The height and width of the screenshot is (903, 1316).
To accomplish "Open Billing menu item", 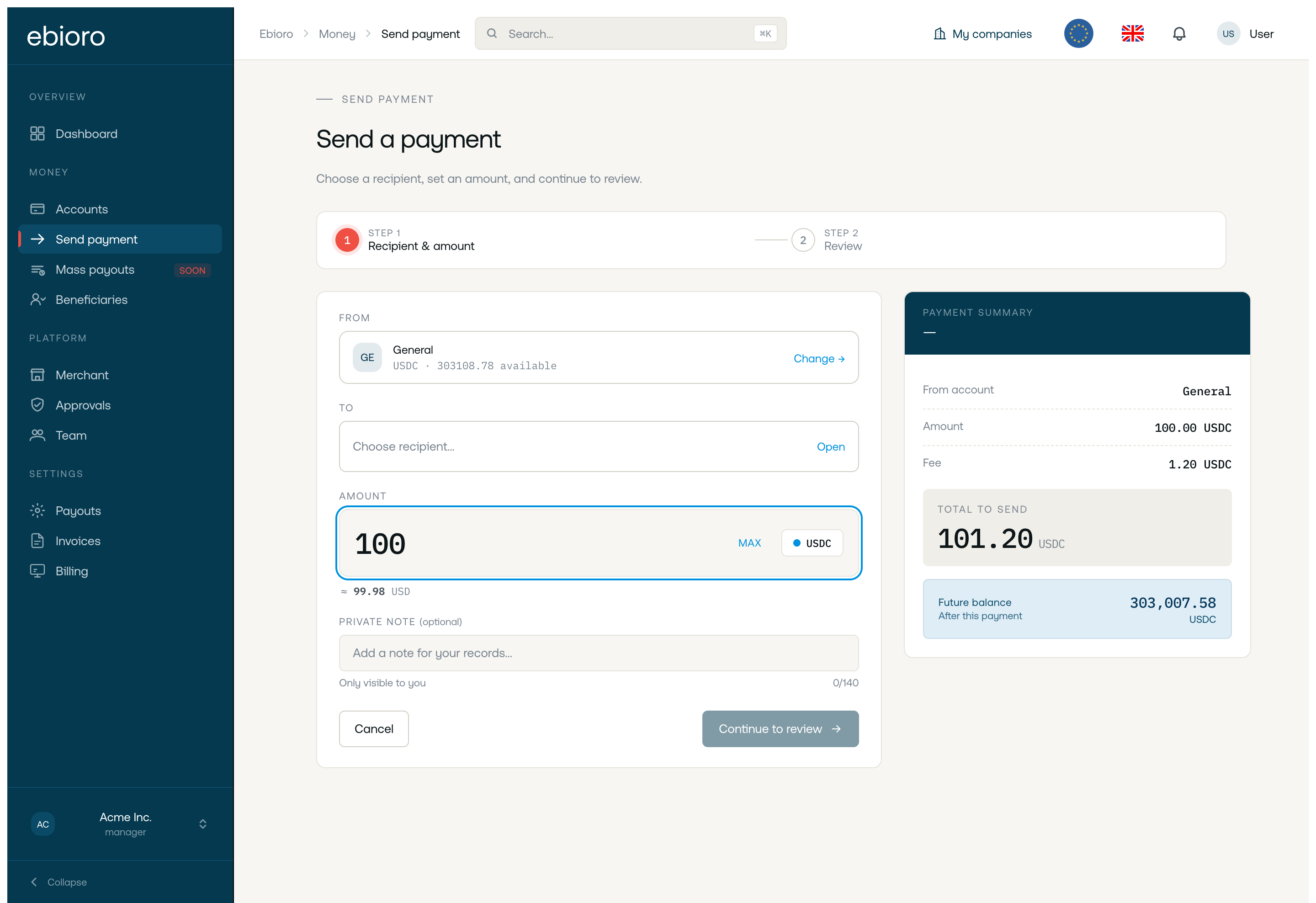I will tap(120, 571).
